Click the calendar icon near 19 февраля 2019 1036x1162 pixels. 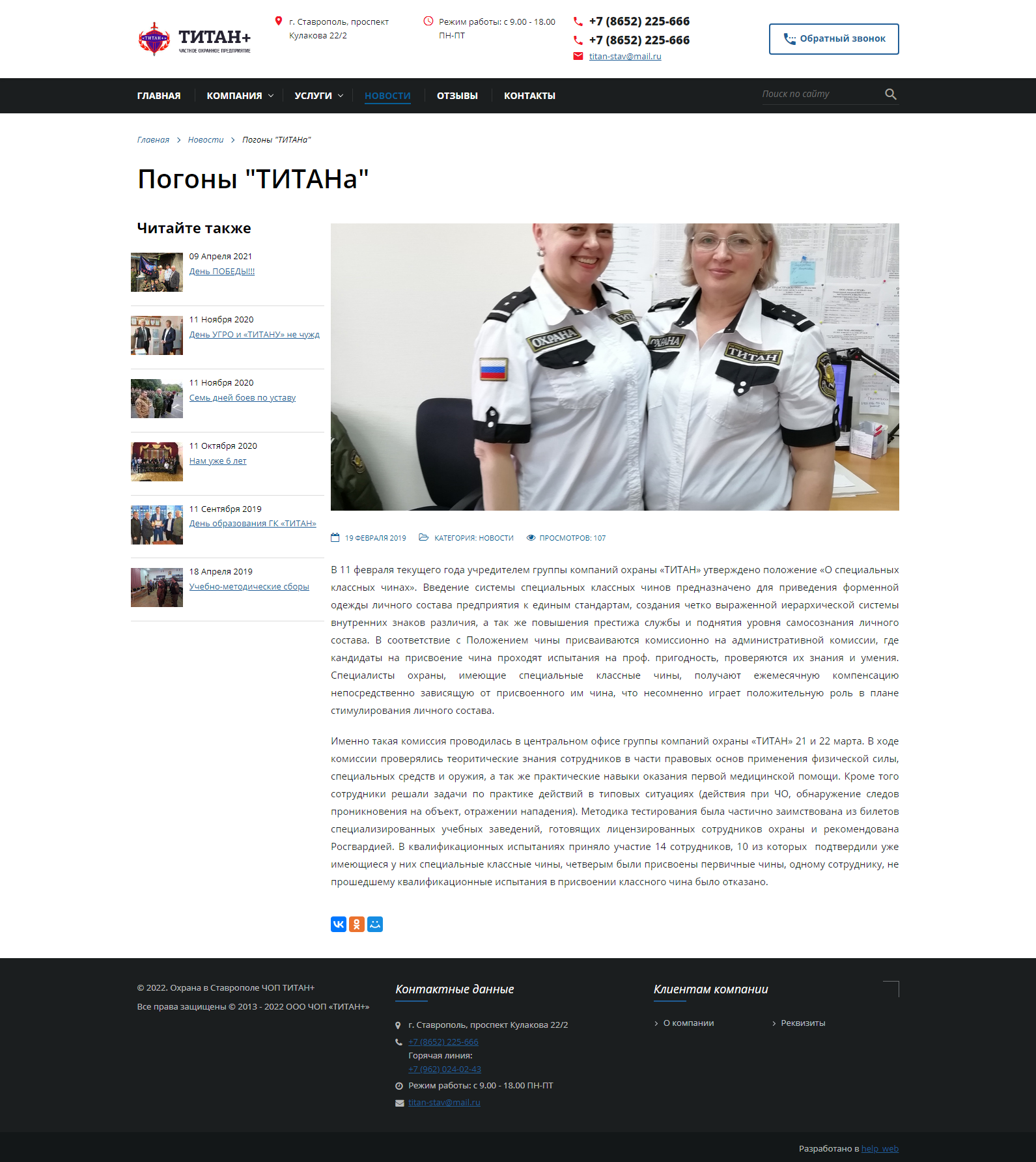point(335,537)
